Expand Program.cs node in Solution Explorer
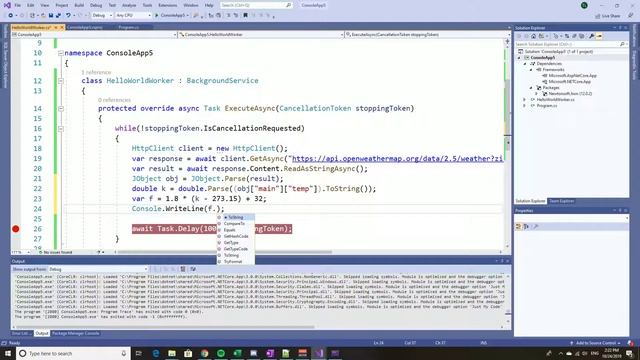 coord(525,106)
